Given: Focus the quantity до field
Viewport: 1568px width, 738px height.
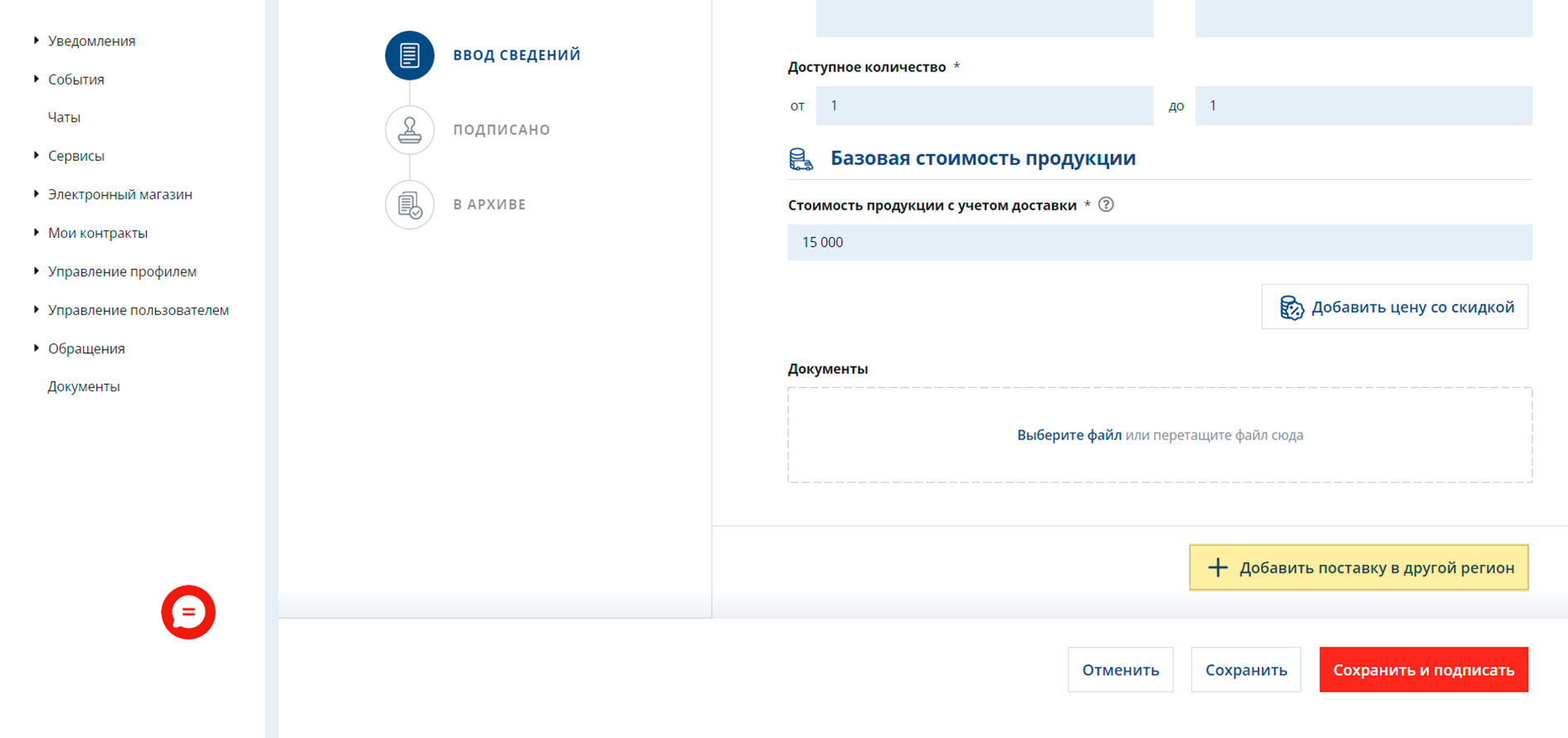Looking at the screenshot, I should tap(1364, 106).
